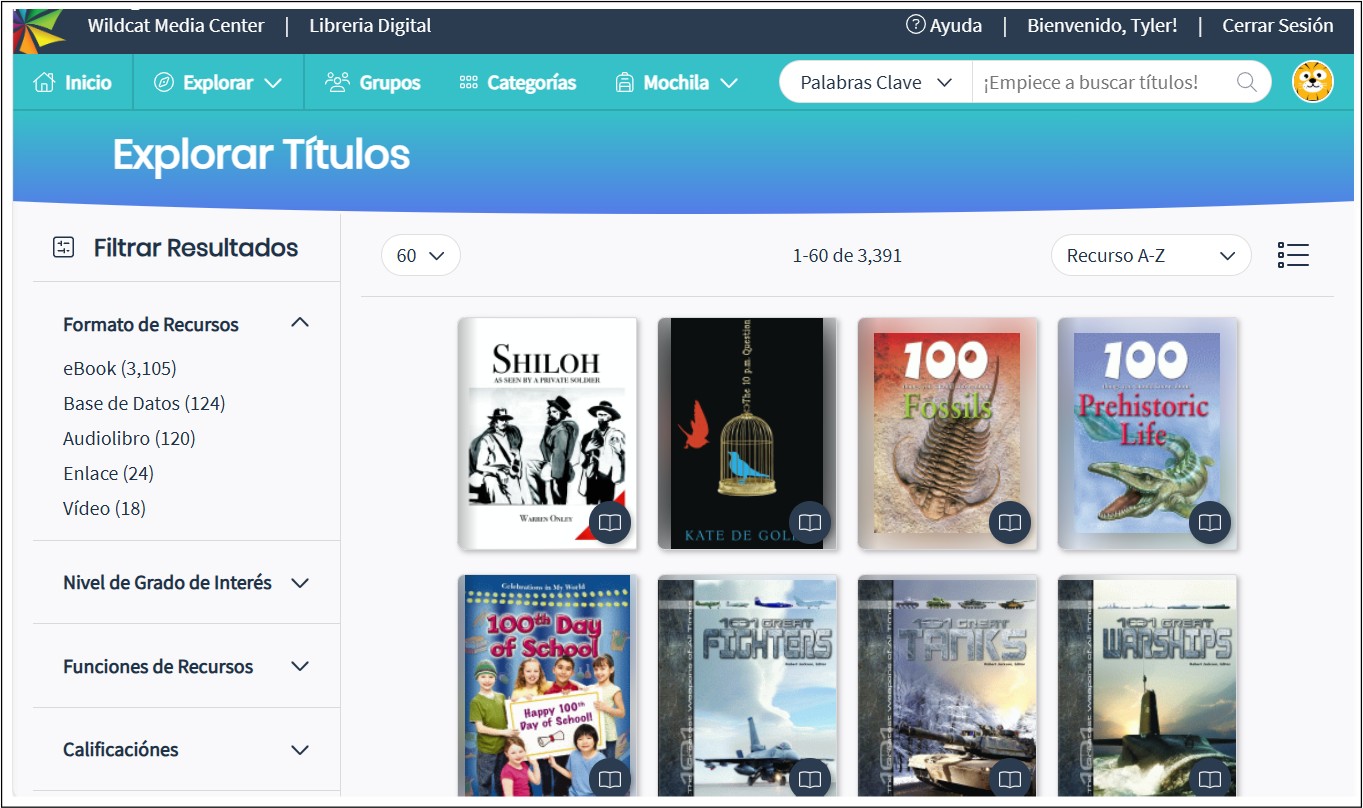Image resolution: width=1363 pixels, height=808 pixels.
Task: Open the Categorías page
Action: pos(518,82)
